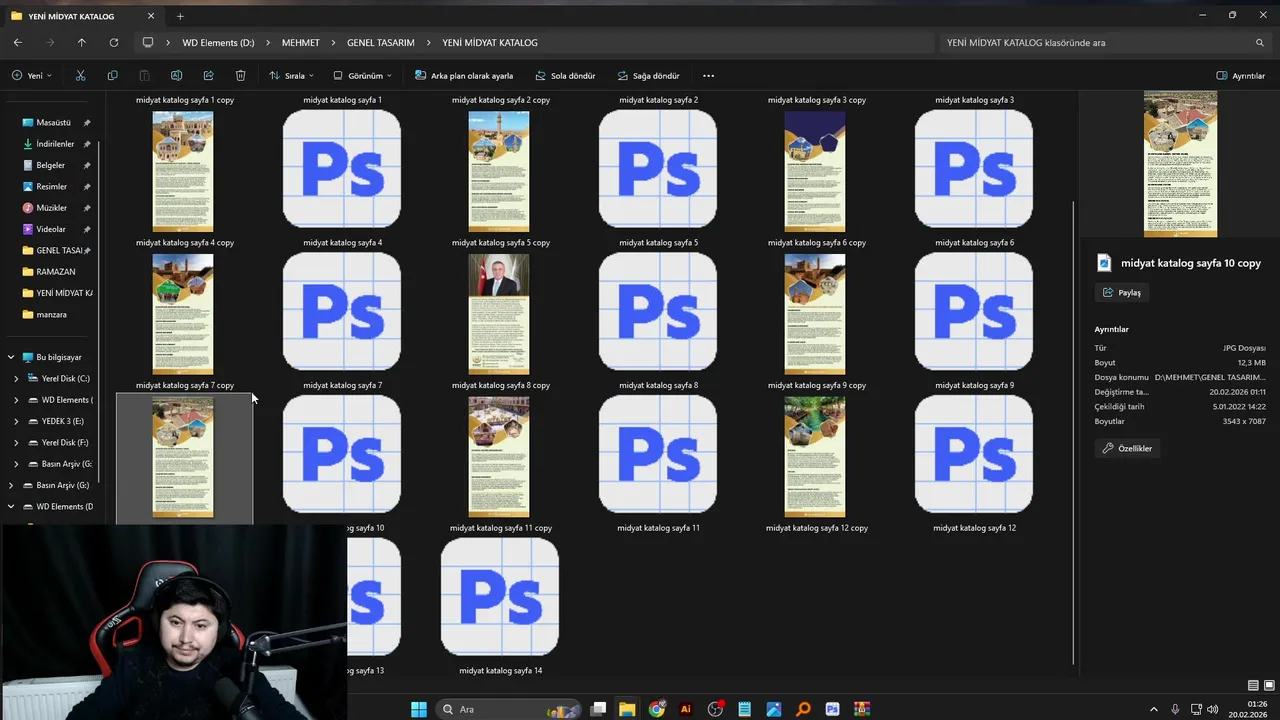Image resolution: width=1280 pixels, height=720 pixels.
Task: Click the volume speaker tray icon
Action: click(1213, 709)
